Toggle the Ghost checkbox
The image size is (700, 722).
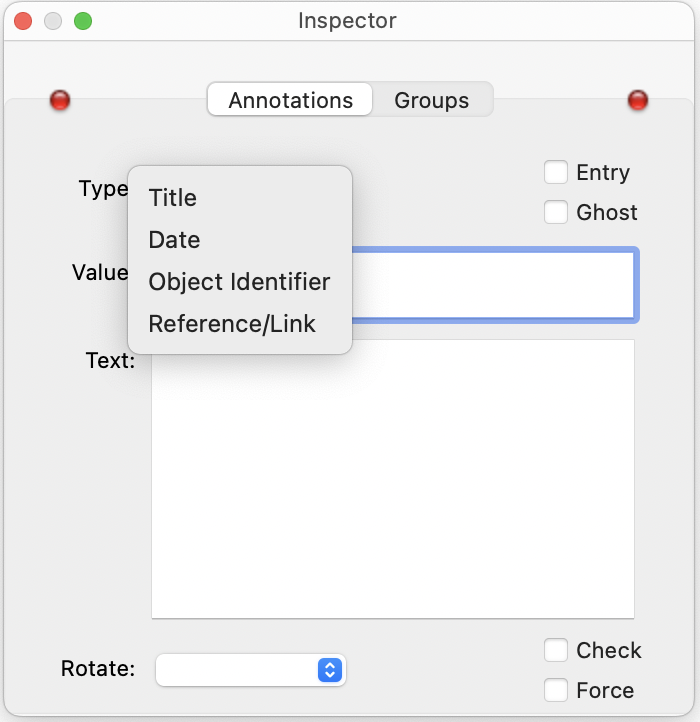pyautogui.click(x=556, y=212)
